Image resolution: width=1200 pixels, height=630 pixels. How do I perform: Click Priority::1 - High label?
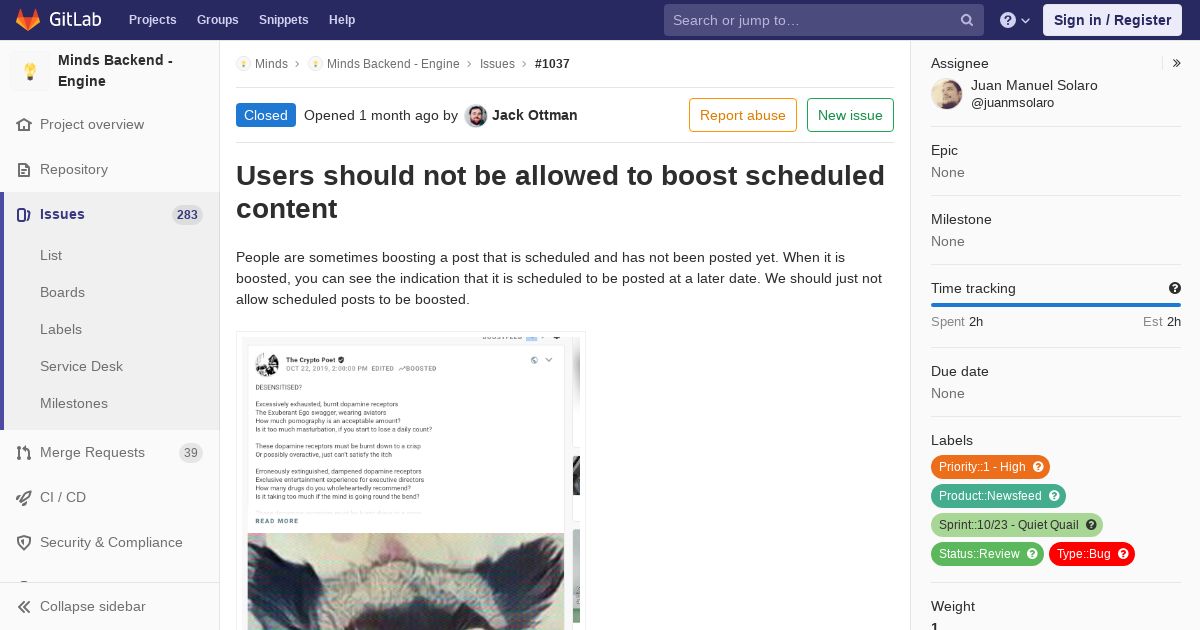tap(982, 467)
